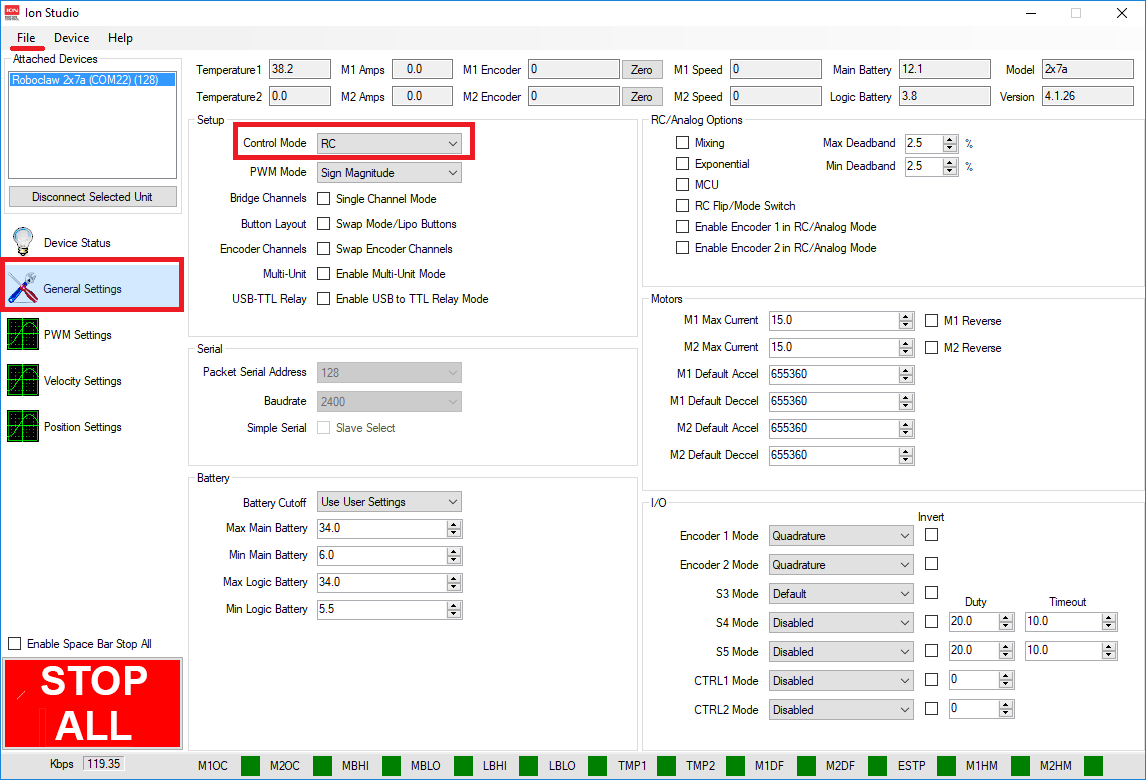Open the Device menu
Image resolution: width=1146 pixels, height=780 pixels.
coord(71,38)
